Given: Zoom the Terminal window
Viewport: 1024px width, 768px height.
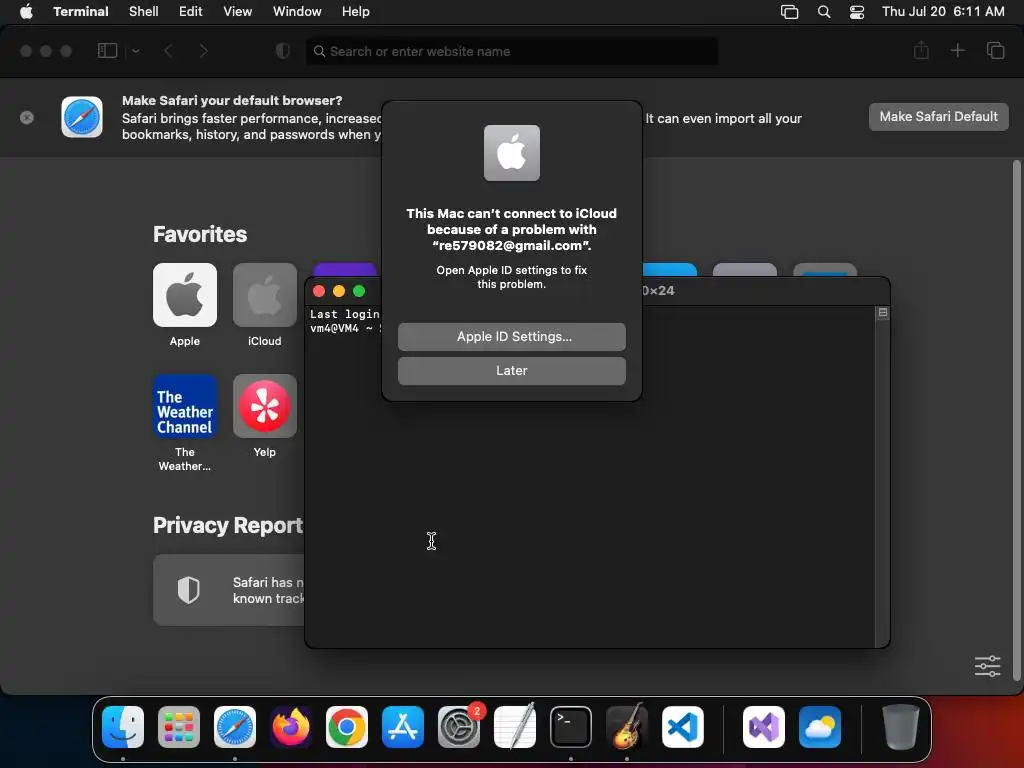Looking at the screenshot, I should click(x=359, y=291).
